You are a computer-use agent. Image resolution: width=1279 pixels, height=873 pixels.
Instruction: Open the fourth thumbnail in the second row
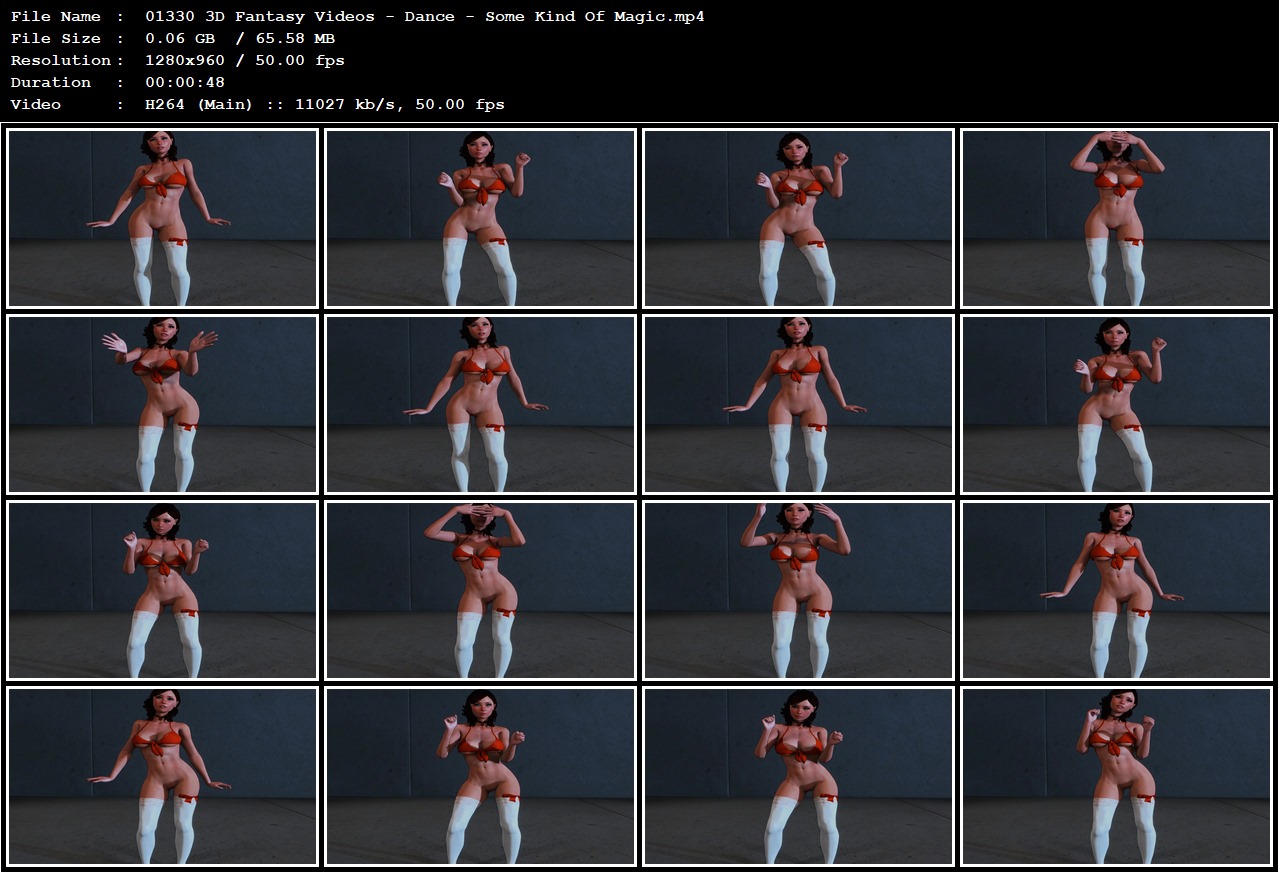[x=1116, y=404]
